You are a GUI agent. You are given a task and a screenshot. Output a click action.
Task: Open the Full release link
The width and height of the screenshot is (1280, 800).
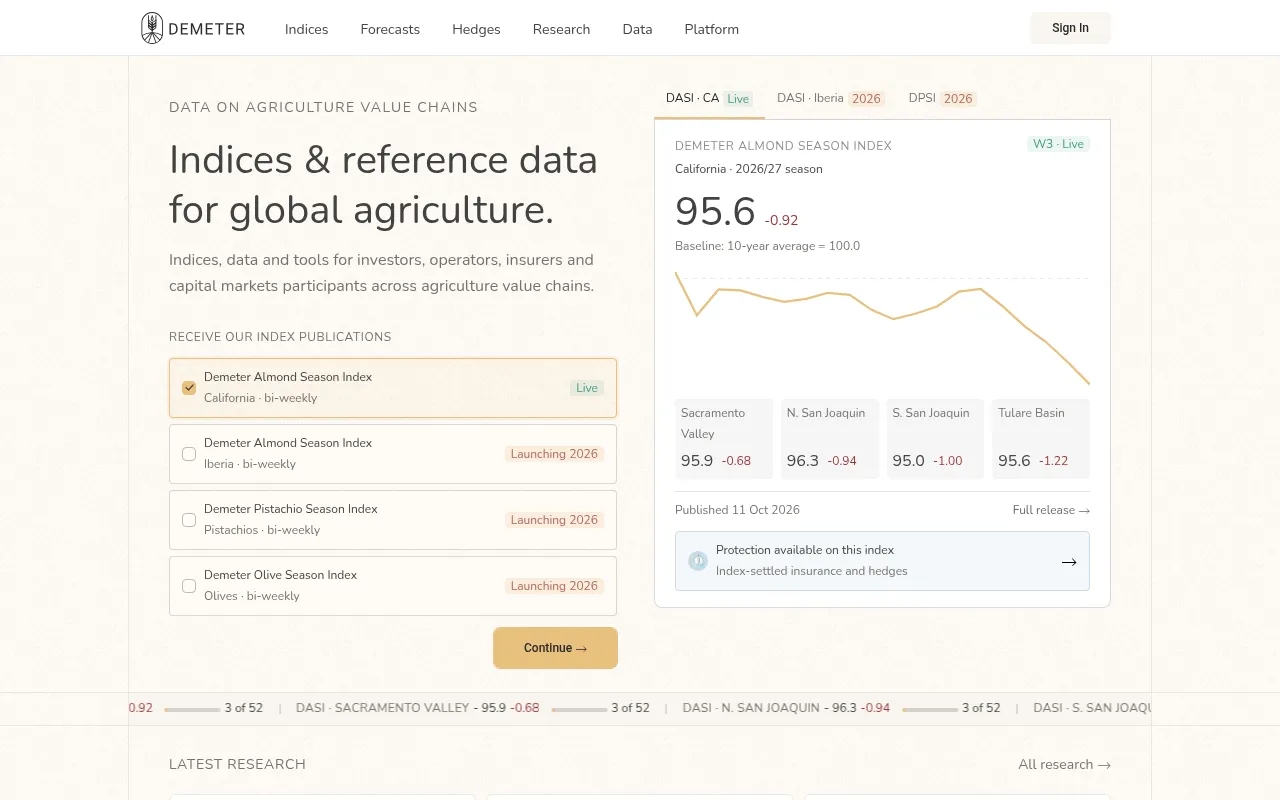pyautogui.click(x=1051, y=510)
